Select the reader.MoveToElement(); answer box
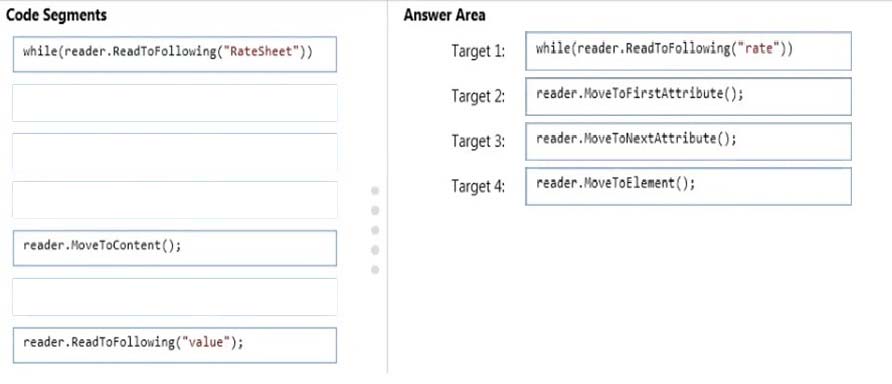 (688, 187)
